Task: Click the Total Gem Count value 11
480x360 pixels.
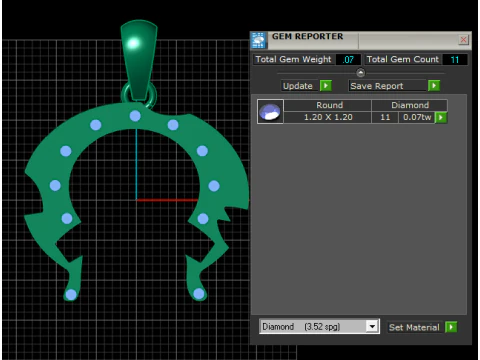Action: pyautogui.click(x=455, y=60)
